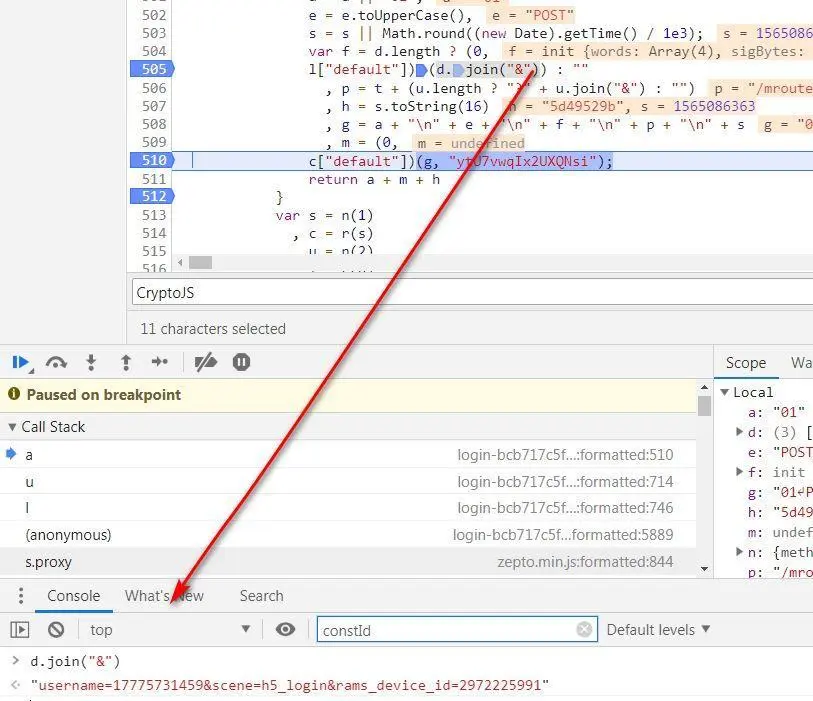Show console sidebar icon
This screenshot has width=813, height=701.
tap(20, 629)
